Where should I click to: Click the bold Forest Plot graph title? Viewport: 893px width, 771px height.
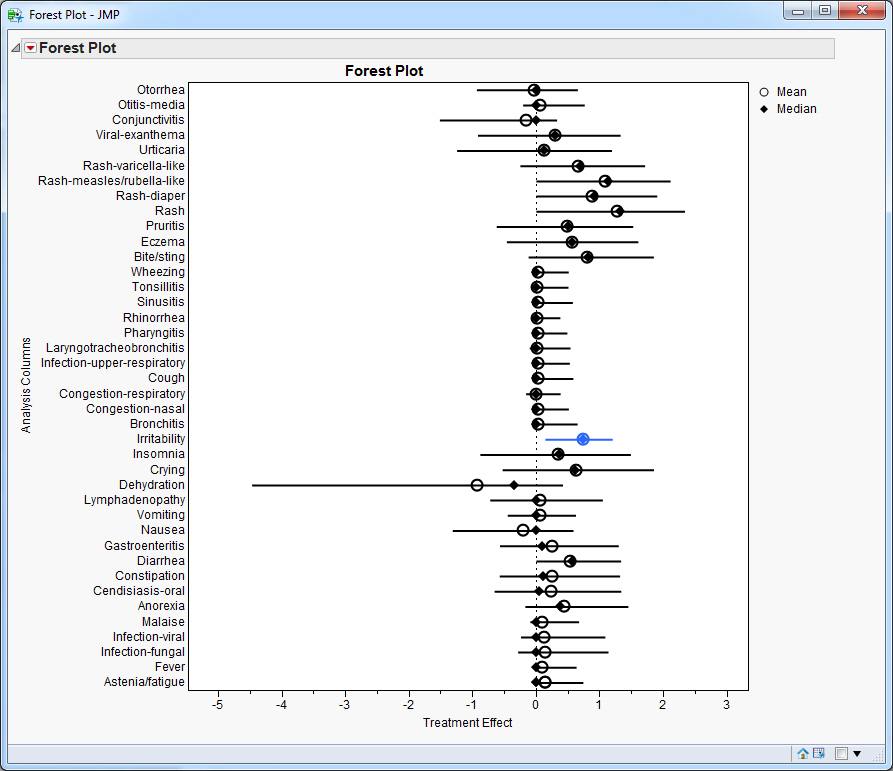[x=384, y=71]
